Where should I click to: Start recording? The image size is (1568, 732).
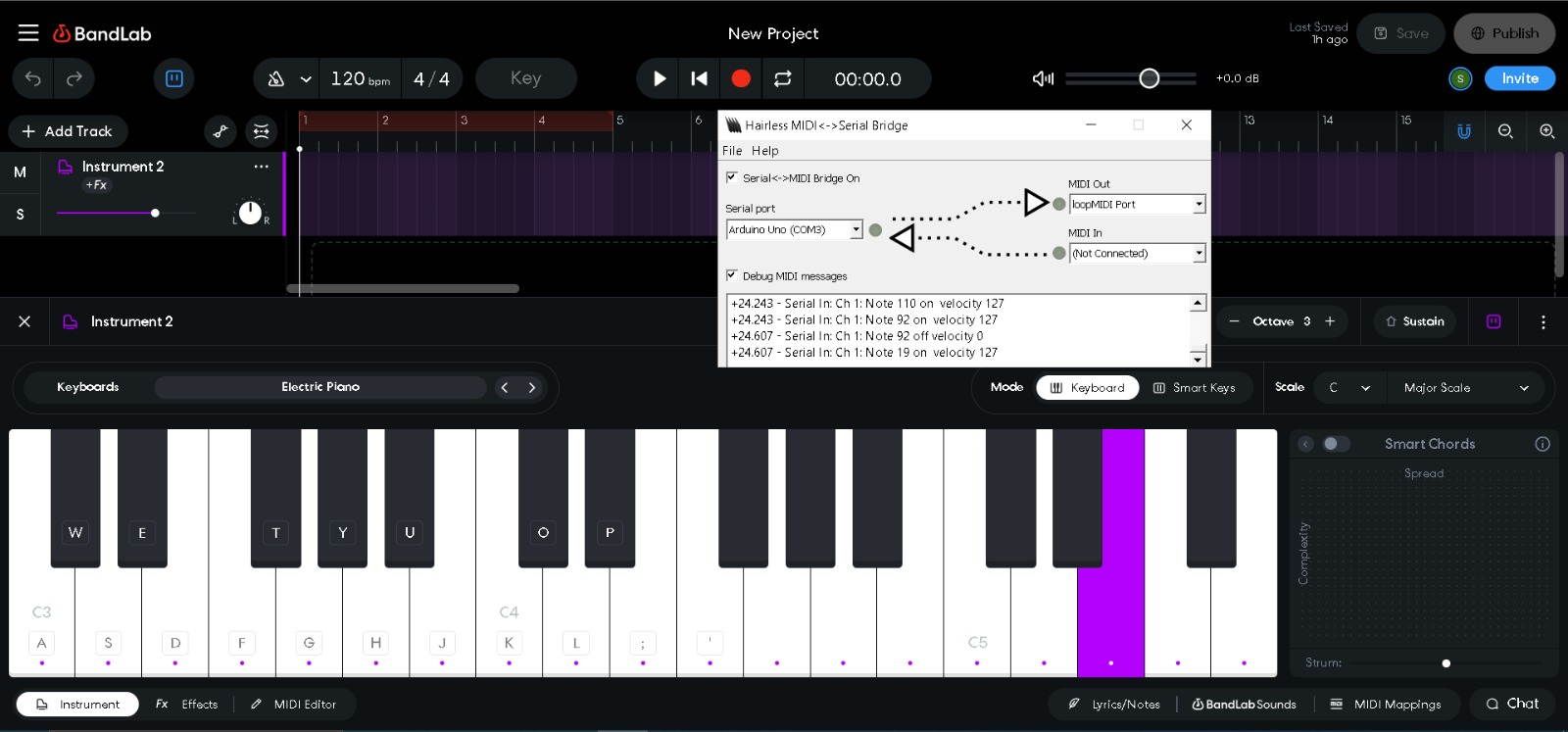[x=741, y=78]
